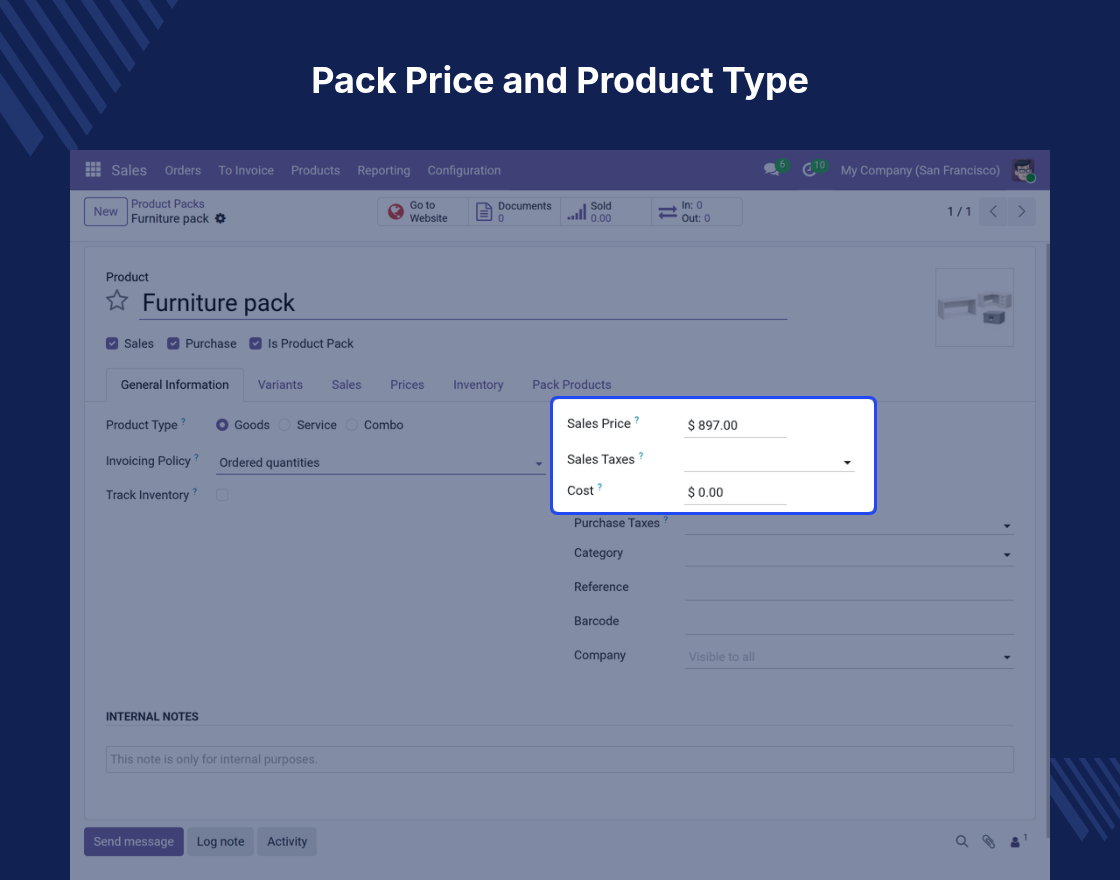Select the Service product type
Image resolution: width=1120 pixels, height=880 pixels.
coord(284,425)
